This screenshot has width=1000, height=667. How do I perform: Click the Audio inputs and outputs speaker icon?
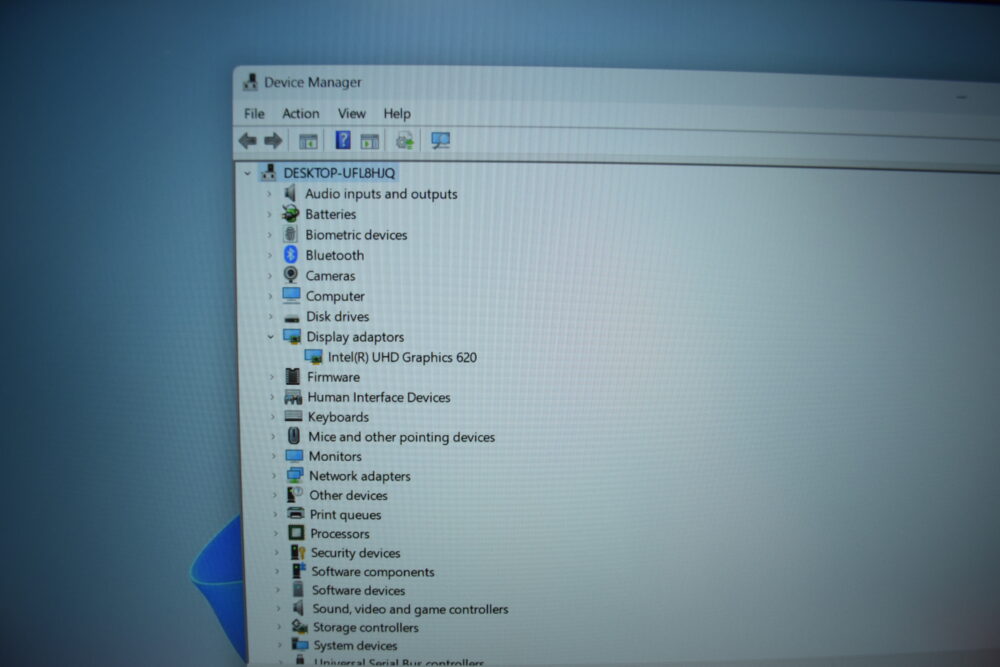tap(290, 193)
